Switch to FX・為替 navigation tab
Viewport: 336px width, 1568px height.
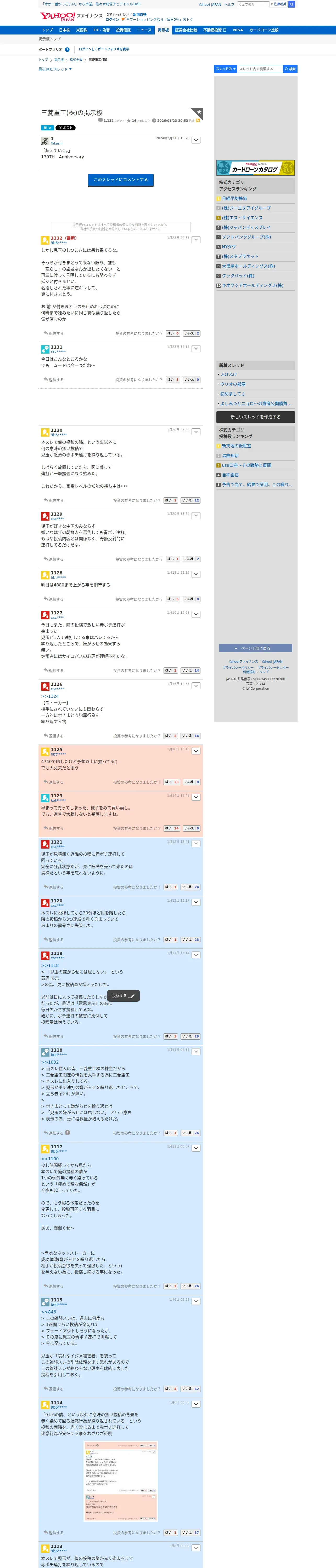coord(101,30)
